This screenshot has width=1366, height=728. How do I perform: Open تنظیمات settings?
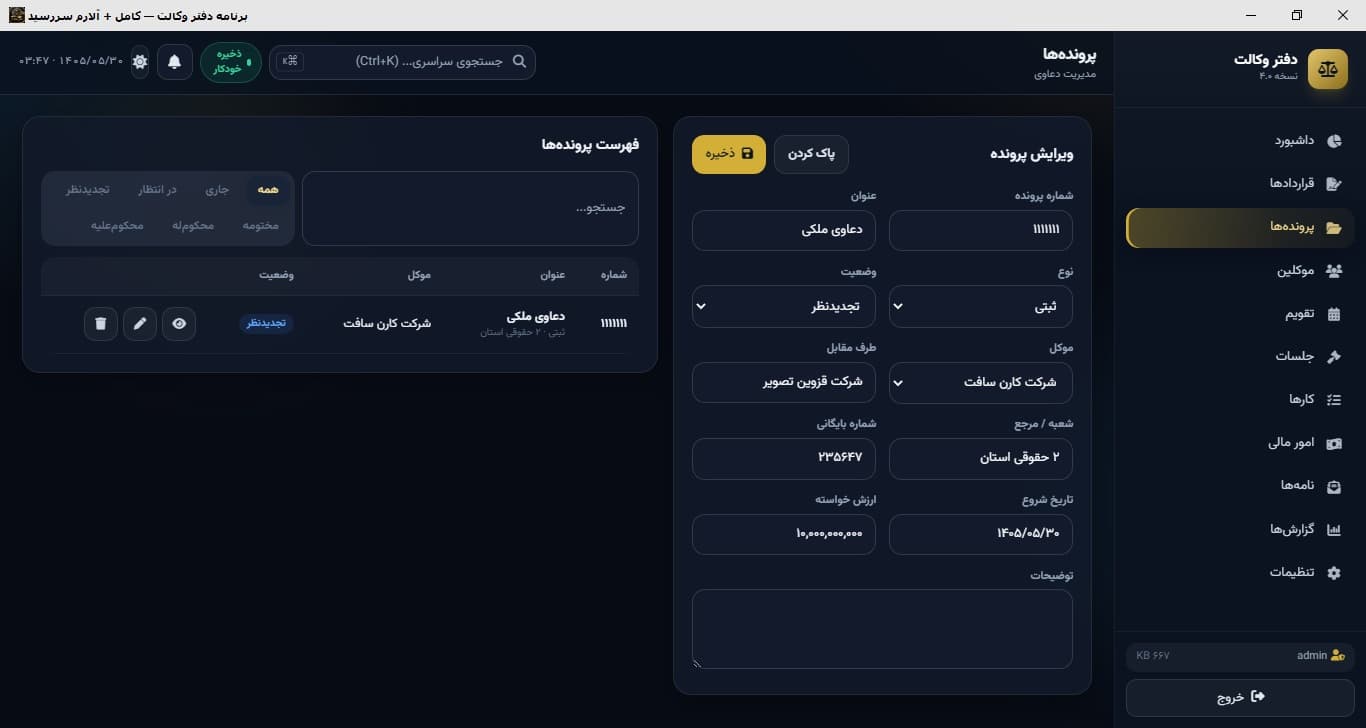pyautogui.click(x=1240, y=572)
